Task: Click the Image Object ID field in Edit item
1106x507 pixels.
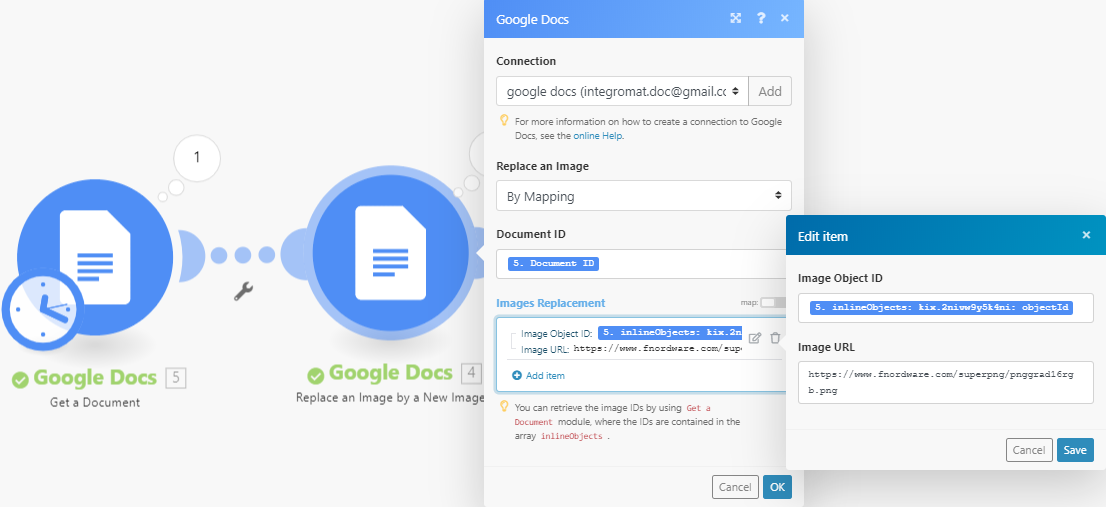Action: point(945,308)
